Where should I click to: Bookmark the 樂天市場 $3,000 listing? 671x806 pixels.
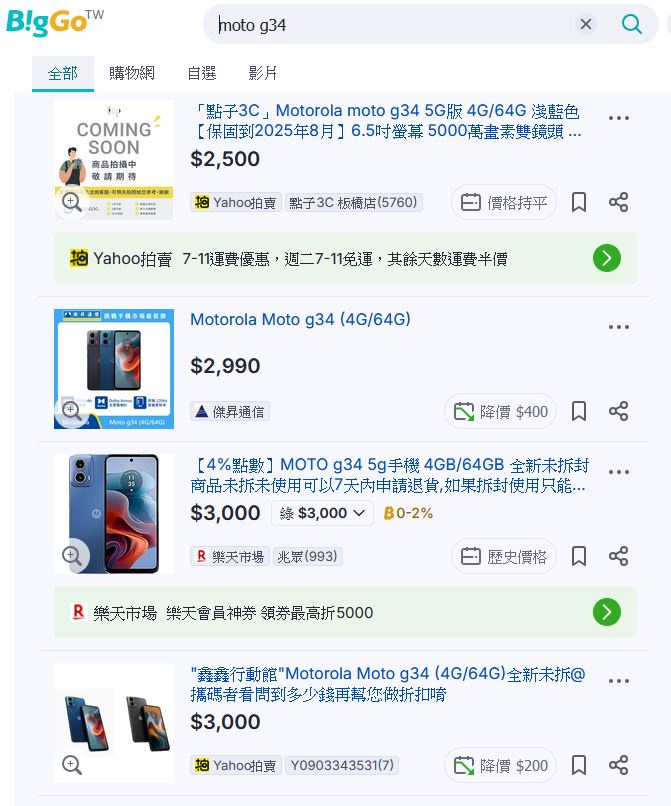pos(579,556)
